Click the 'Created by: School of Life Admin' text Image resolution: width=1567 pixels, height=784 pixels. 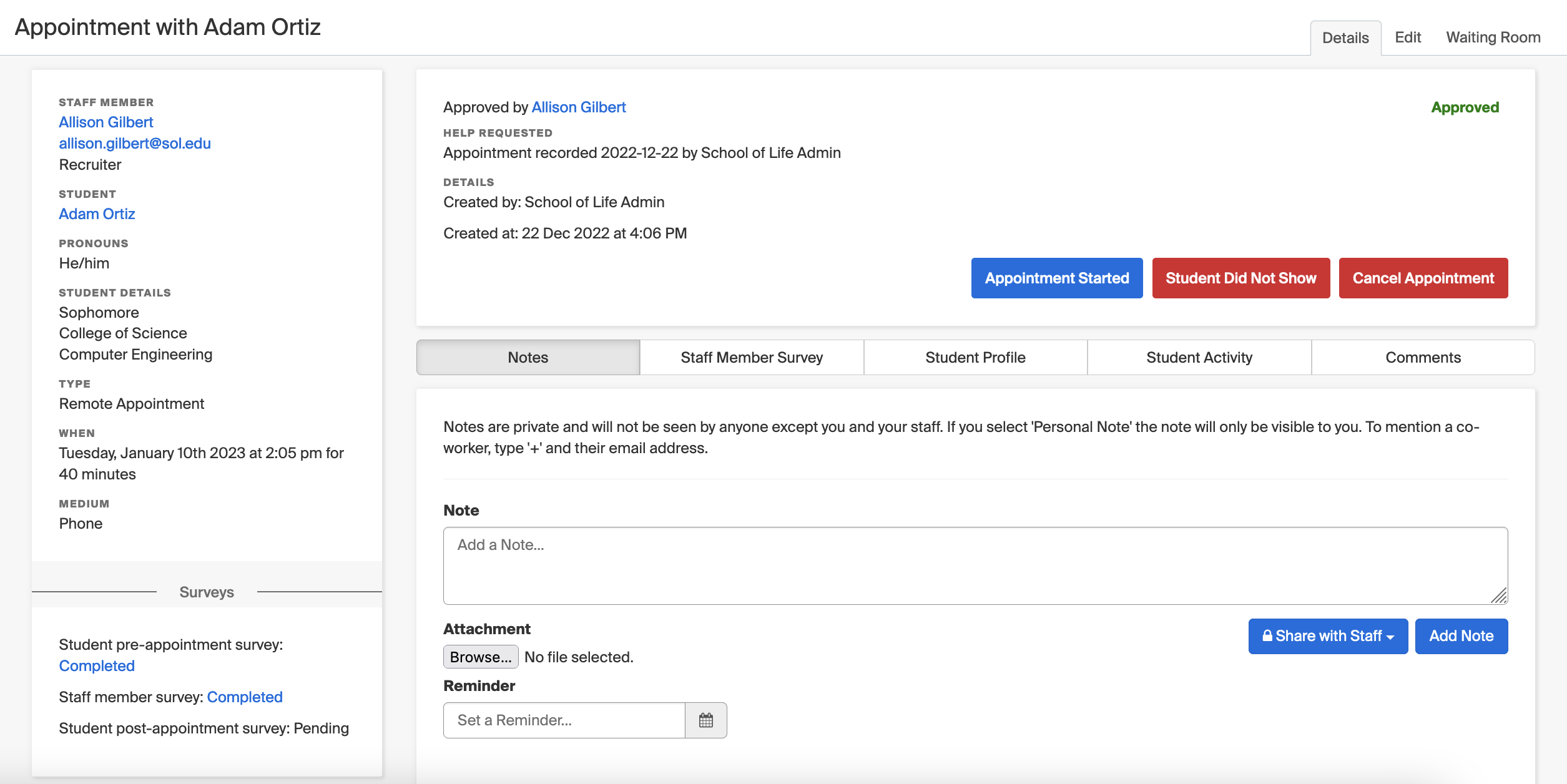pos(554,202)
